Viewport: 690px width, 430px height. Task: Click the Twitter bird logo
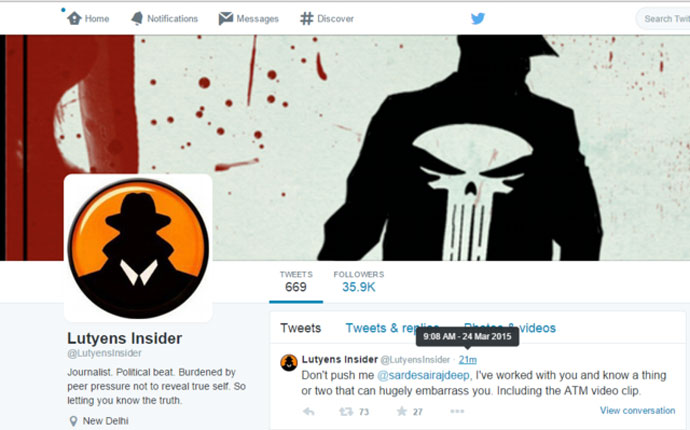(x=477, y=18)
